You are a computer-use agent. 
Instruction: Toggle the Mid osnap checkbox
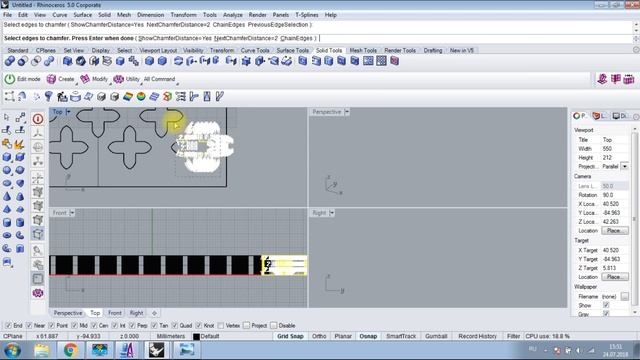(x=74, y=326)
